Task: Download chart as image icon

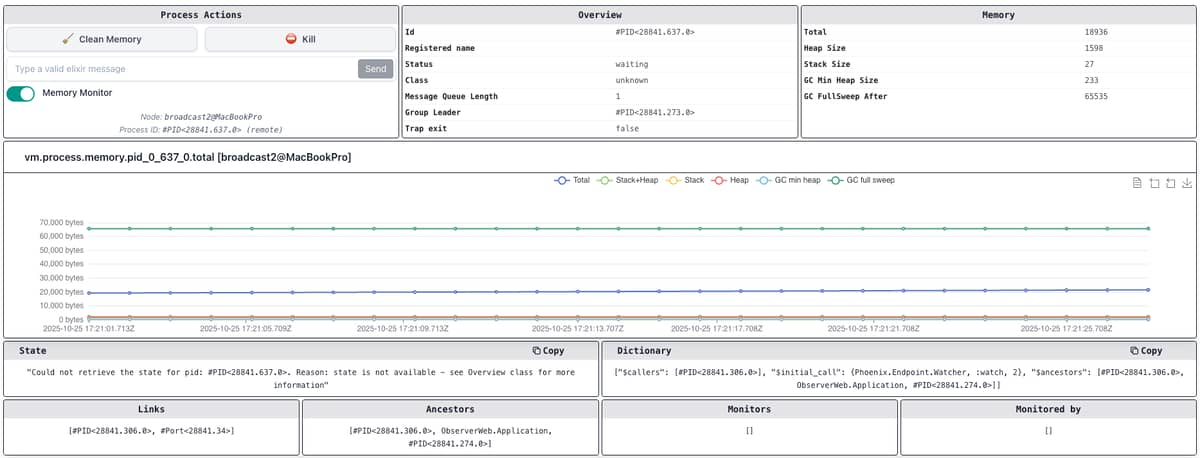Action: (x=1186, y=183)
